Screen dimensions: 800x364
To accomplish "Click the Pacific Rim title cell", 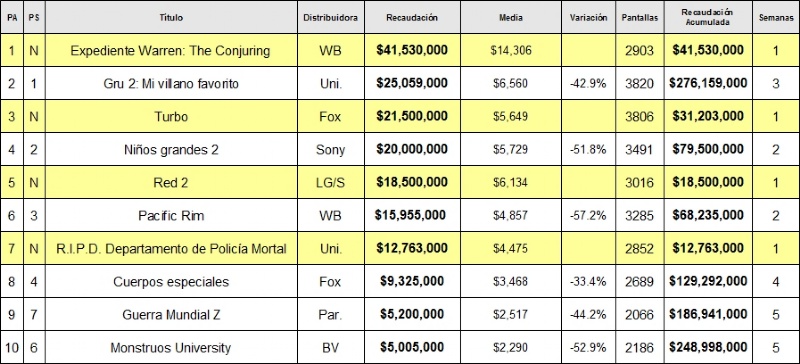I will pos(171,215).
